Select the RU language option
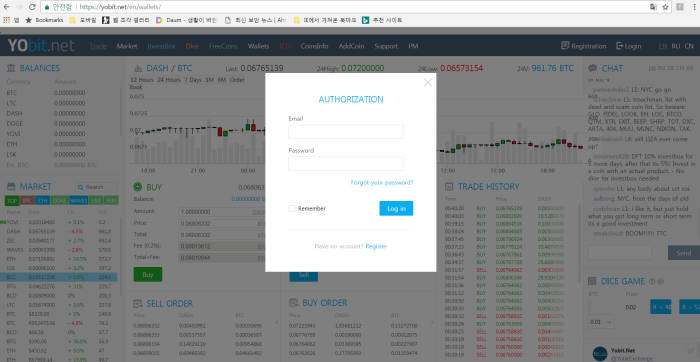 (x=676, y=46)
